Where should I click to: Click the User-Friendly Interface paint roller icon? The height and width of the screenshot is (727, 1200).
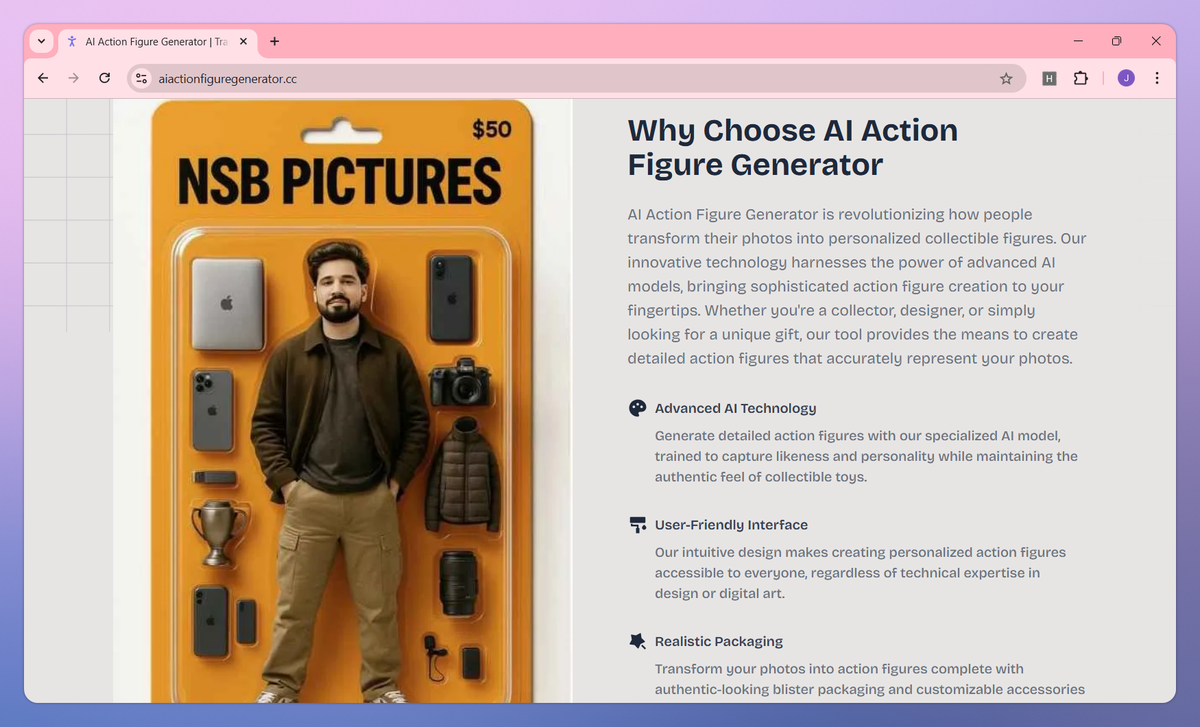click(637, 524)
